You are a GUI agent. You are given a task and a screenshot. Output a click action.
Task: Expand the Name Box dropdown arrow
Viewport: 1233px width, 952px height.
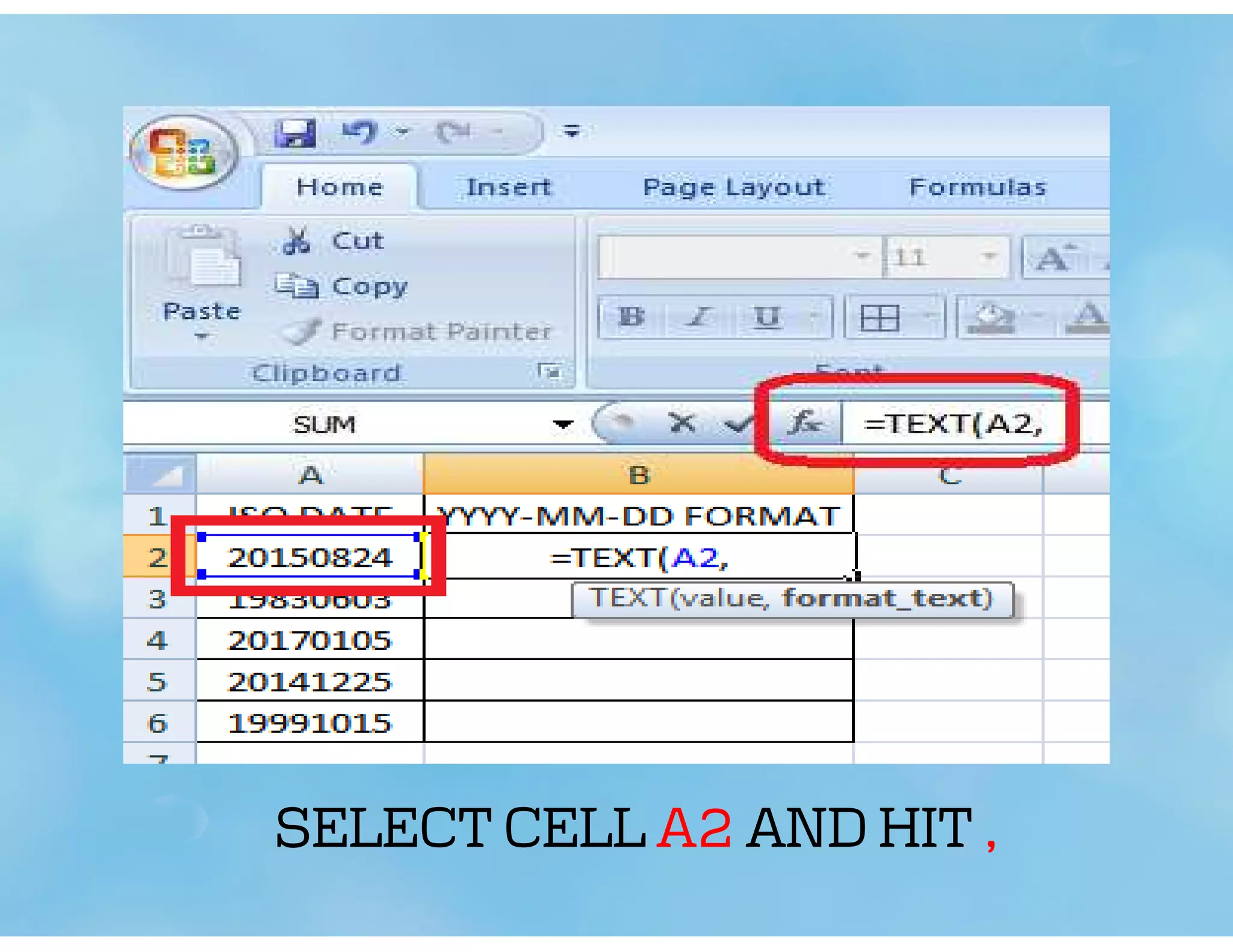tap(562, 424)
